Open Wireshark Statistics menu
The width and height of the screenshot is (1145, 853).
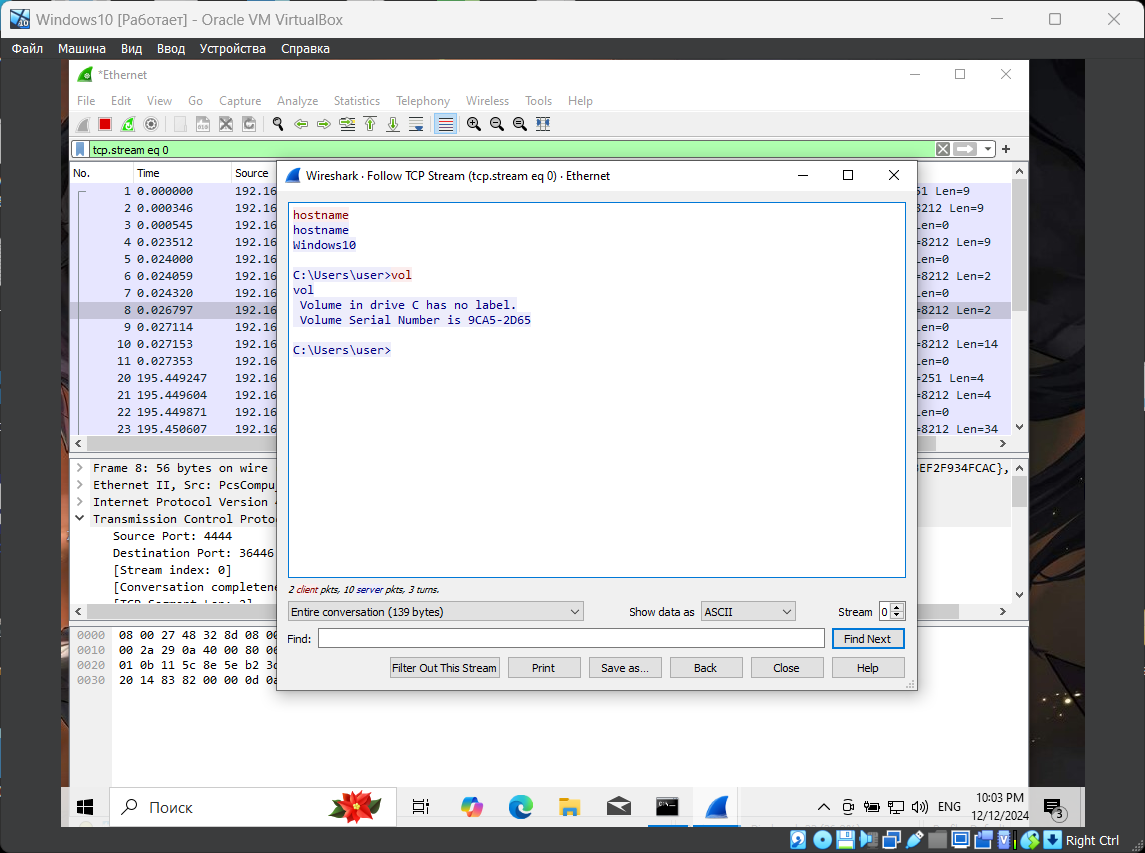tap(356, 101)
